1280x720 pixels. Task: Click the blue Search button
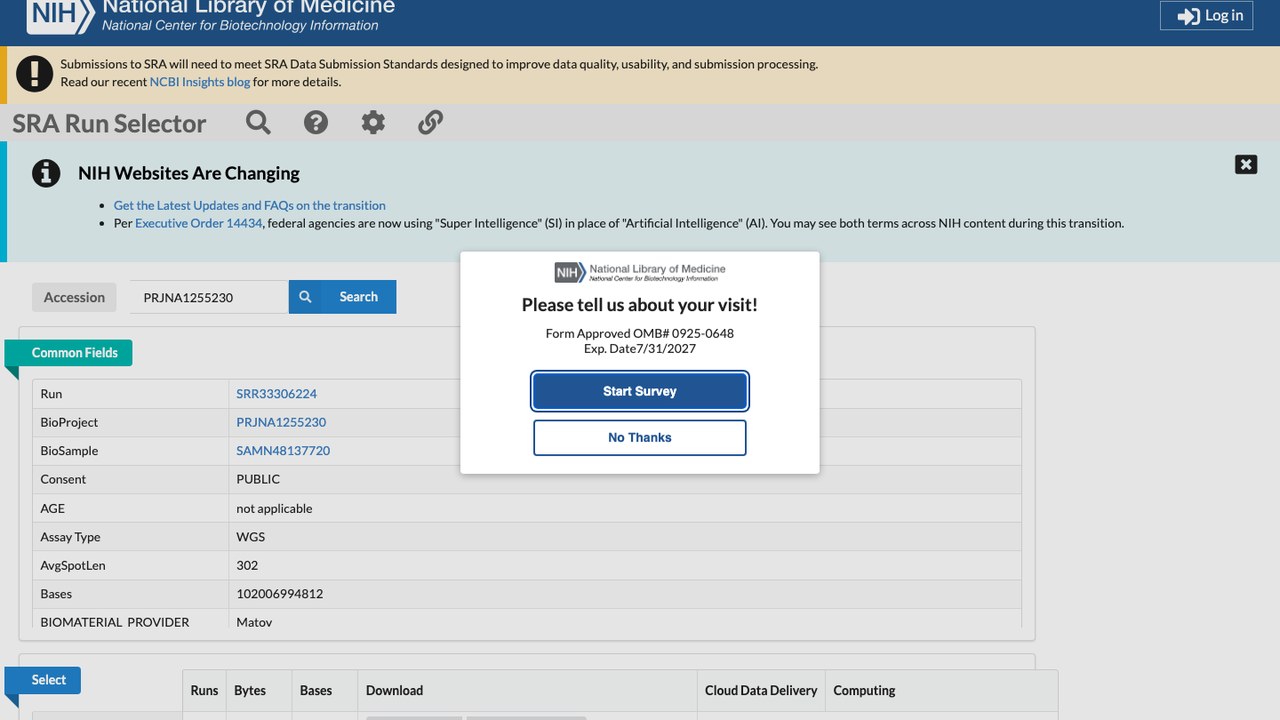pos(342,297)
